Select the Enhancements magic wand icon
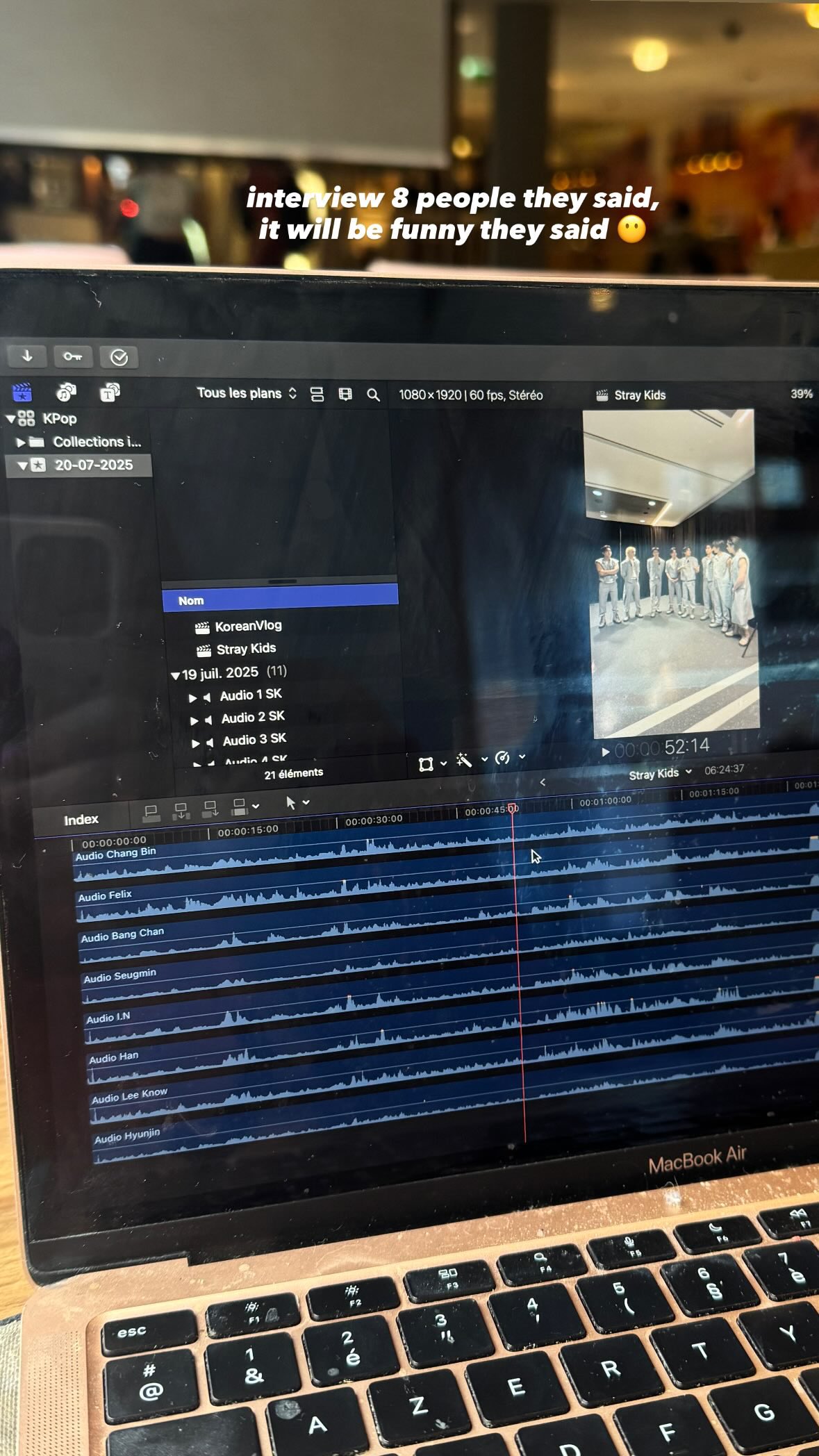The width and height of the screenshot is (819, 1456). (464, 761)
